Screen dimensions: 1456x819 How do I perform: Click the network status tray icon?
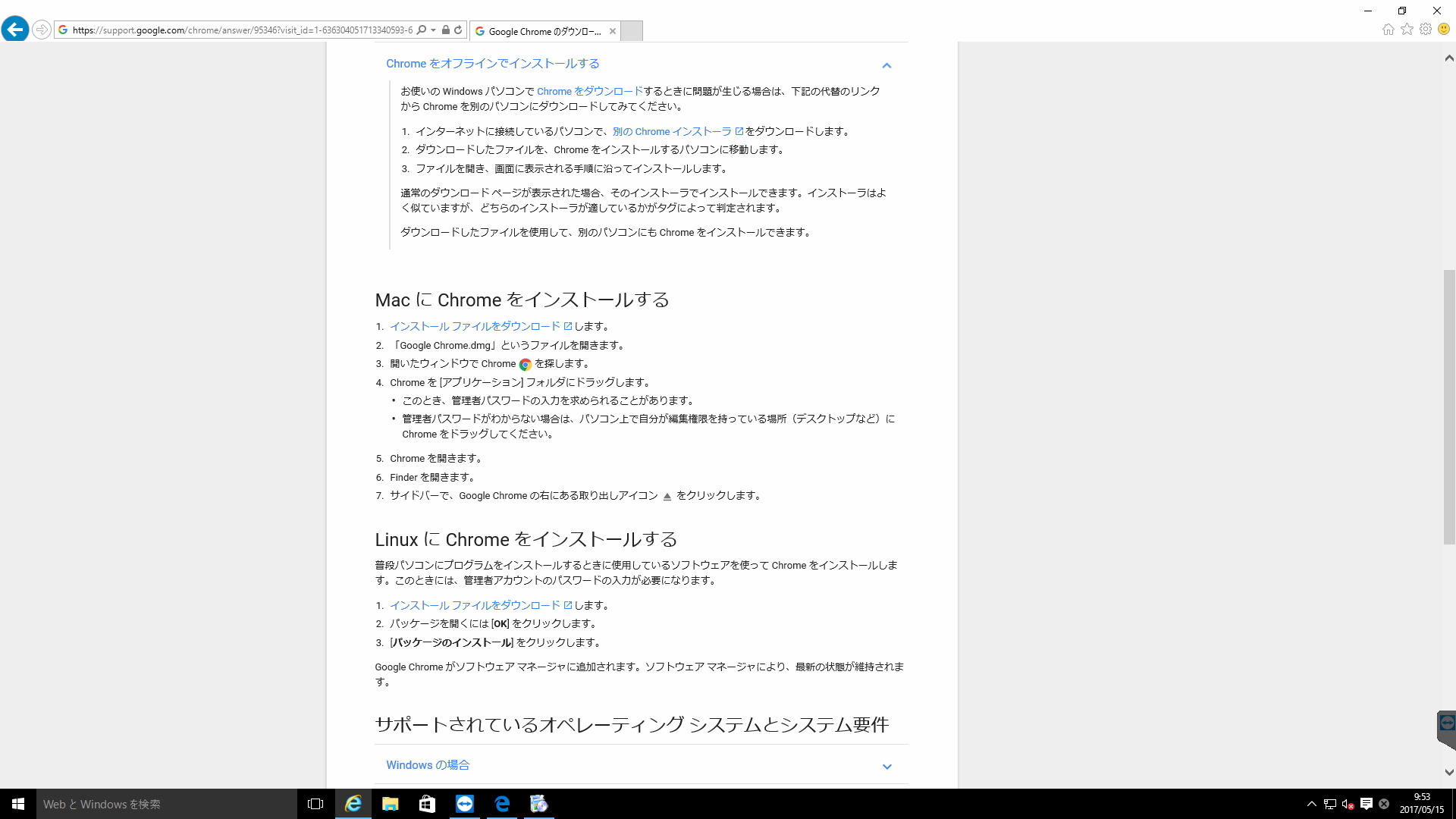coord(1329,804)
